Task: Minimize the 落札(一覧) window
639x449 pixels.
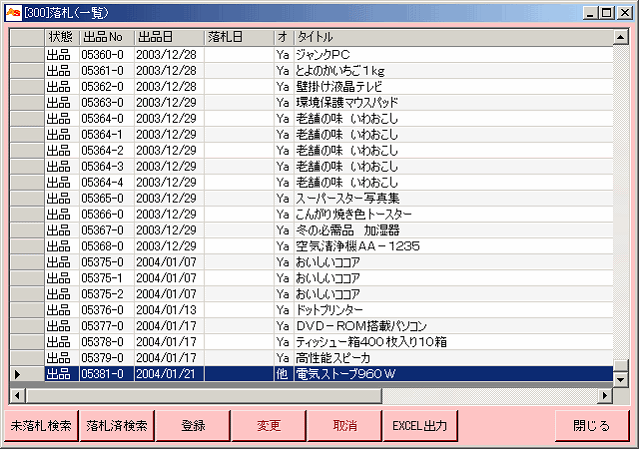Action: pos(590,13)
